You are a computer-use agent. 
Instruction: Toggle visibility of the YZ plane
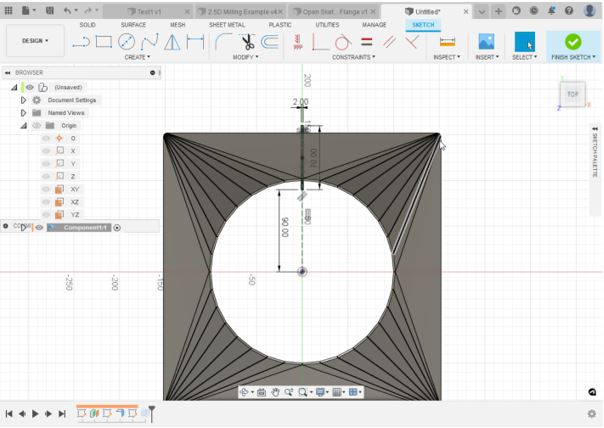(46, 214)
